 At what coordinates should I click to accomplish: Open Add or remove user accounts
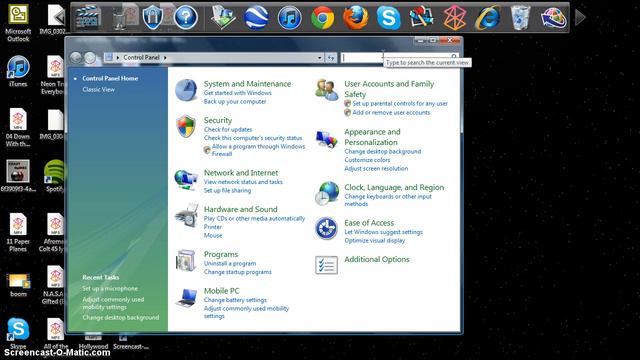[x=391, y=113]
